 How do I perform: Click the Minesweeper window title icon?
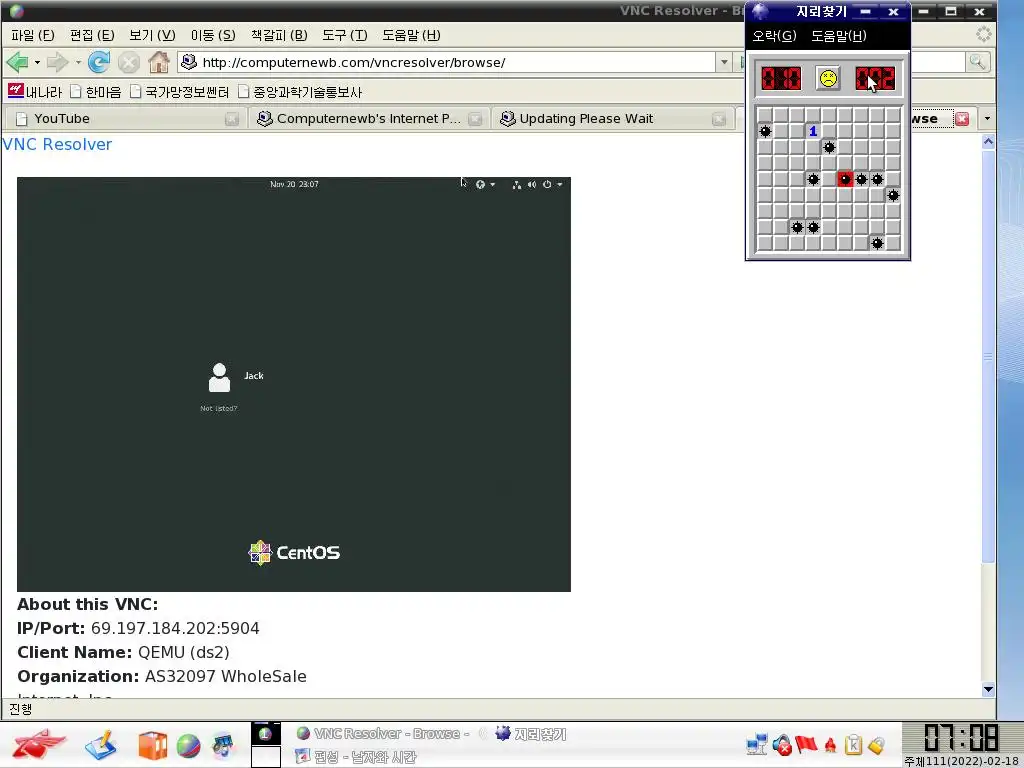760,11
